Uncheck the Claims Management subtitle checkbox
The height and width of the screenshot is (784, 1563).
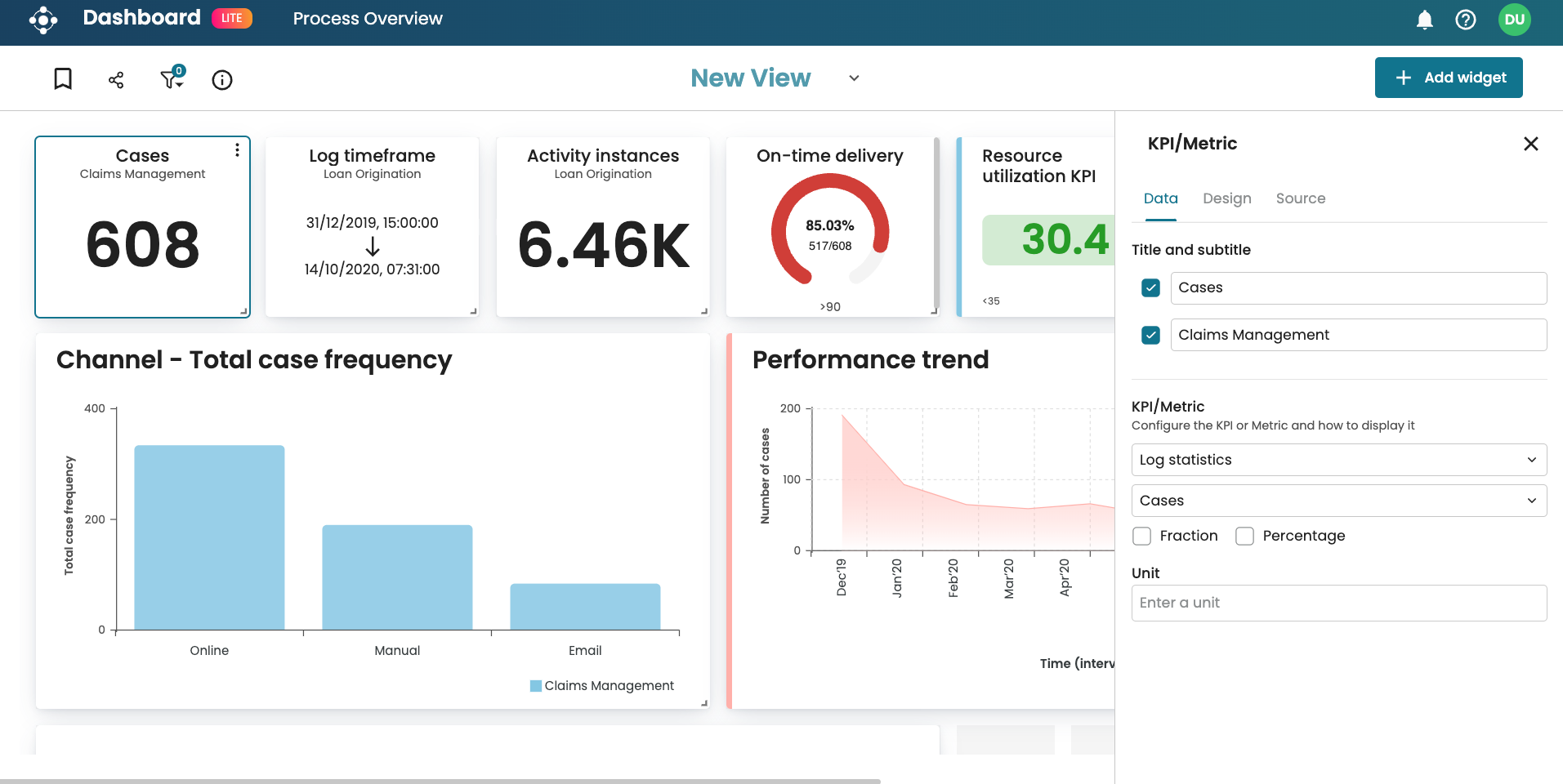(1150, 336)
